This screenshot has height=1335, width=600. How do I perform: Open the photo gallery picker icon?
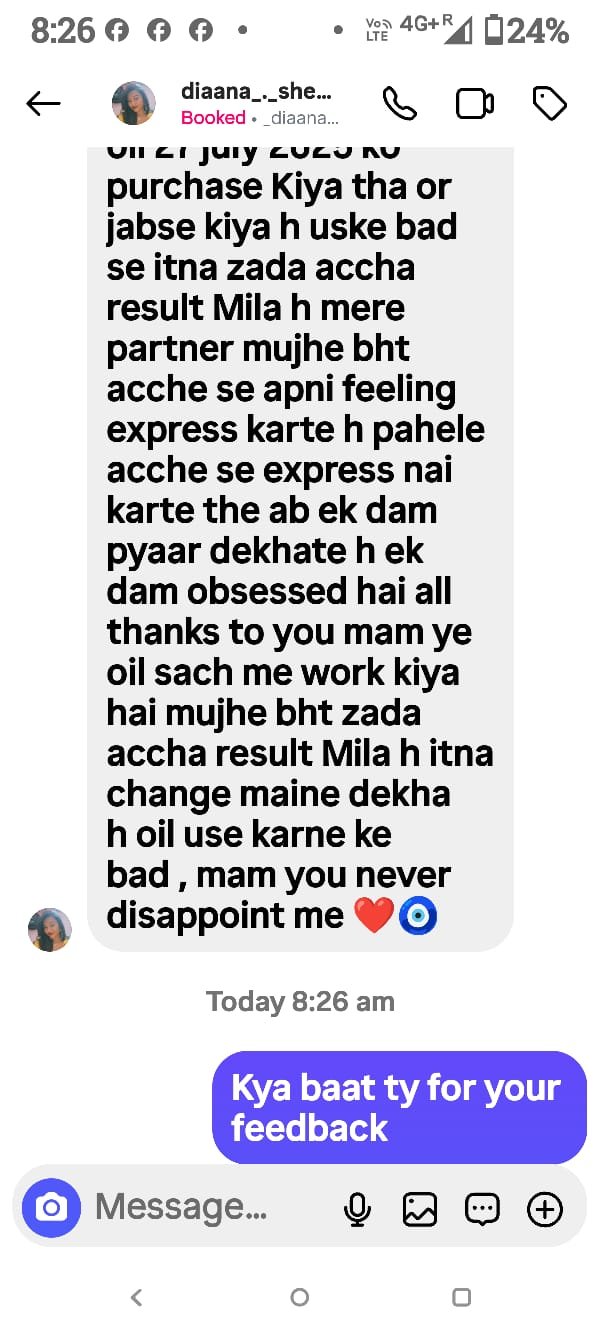click(x=420, y=1210)
